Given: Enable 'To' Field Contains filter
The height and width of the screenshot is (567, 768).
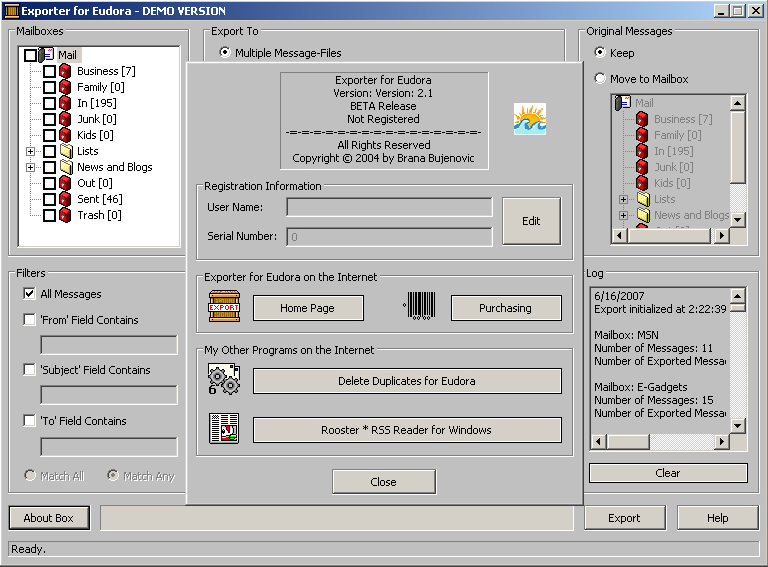Looking at the screenshot, I should [x=29, y=421].
